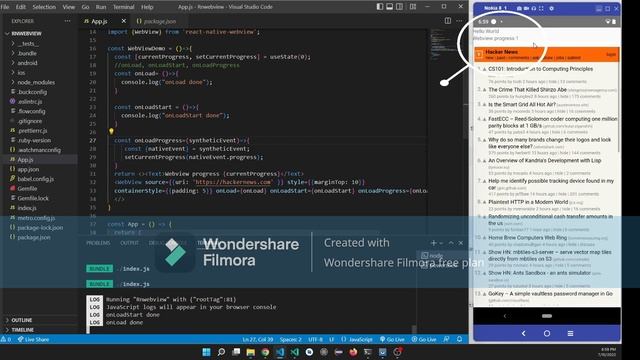
Task: Open 'CS101: Introduction to Computing Principles' link
Action: pos(540,69)
